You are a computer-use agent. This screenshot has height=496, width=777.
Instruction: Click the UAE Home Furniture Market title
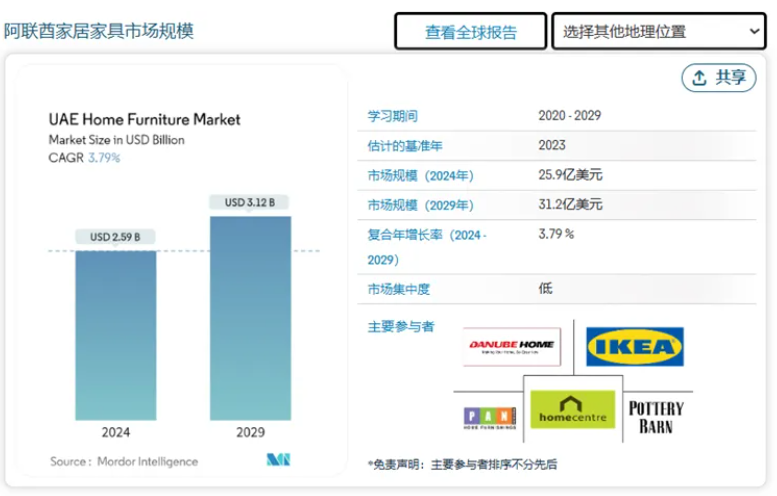145,120
